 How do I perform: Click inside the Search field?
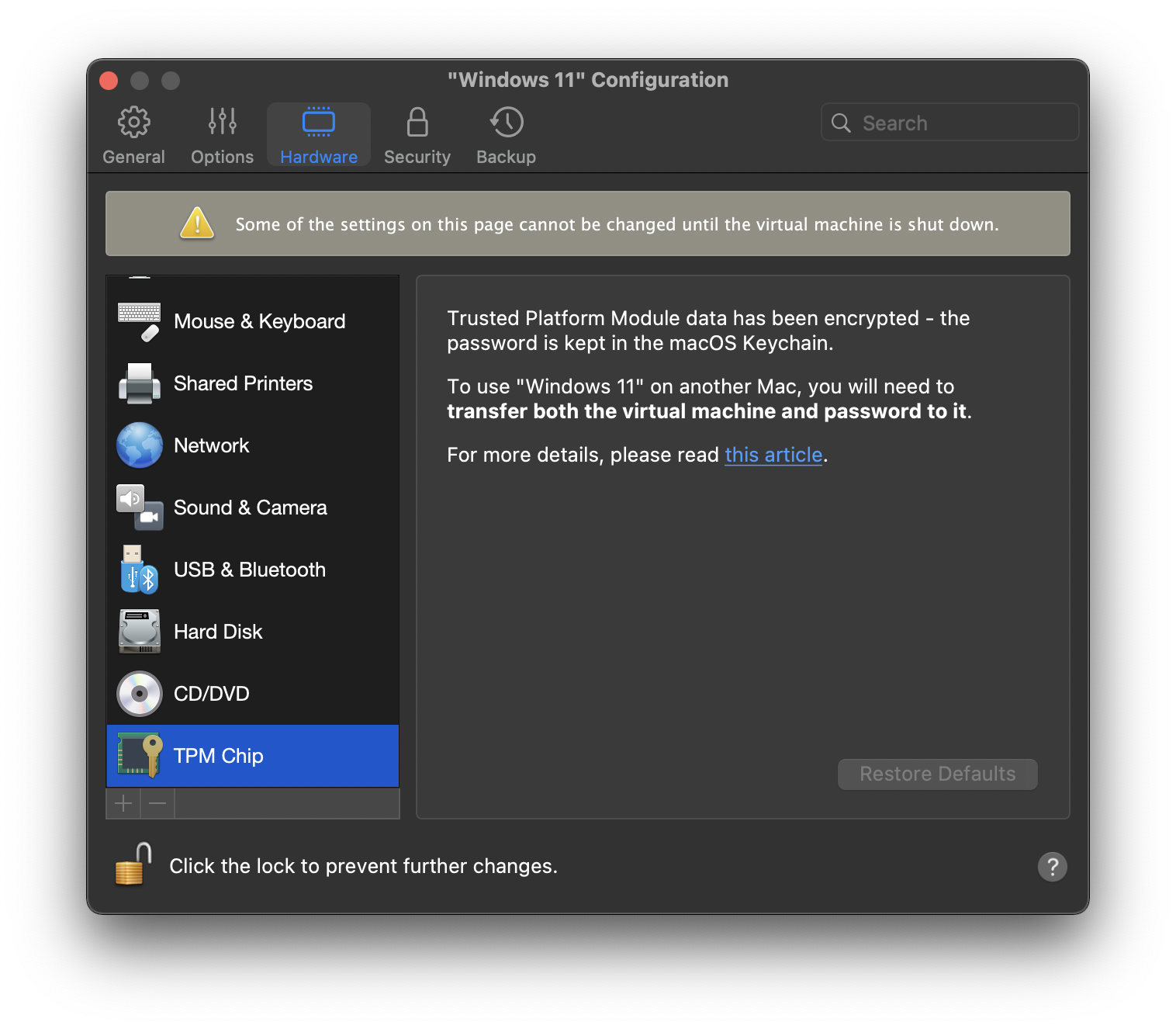tap(949, 123)
